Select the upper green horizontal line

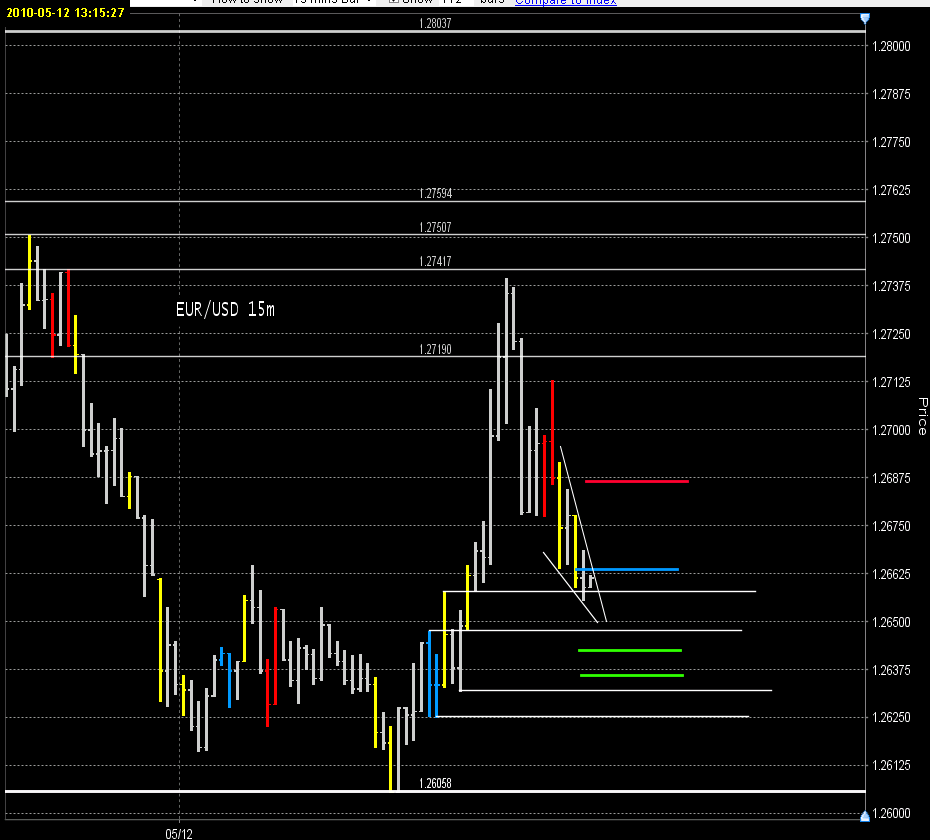click(630, 651)
